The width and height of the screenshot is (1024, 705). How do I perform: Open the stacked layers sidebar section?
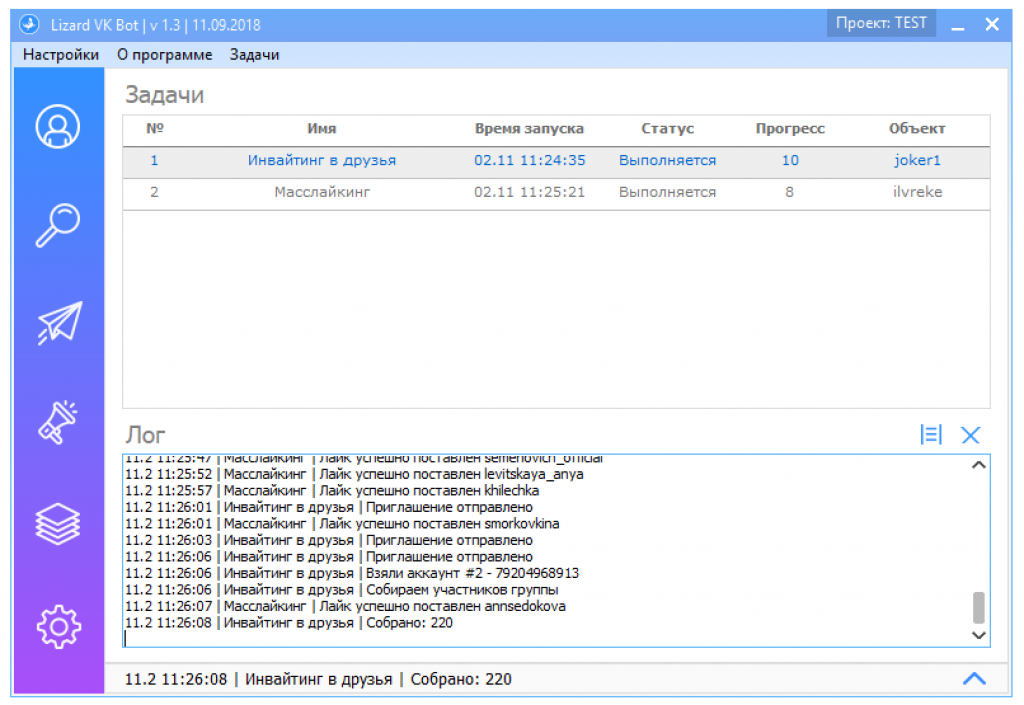coord(58,524)
